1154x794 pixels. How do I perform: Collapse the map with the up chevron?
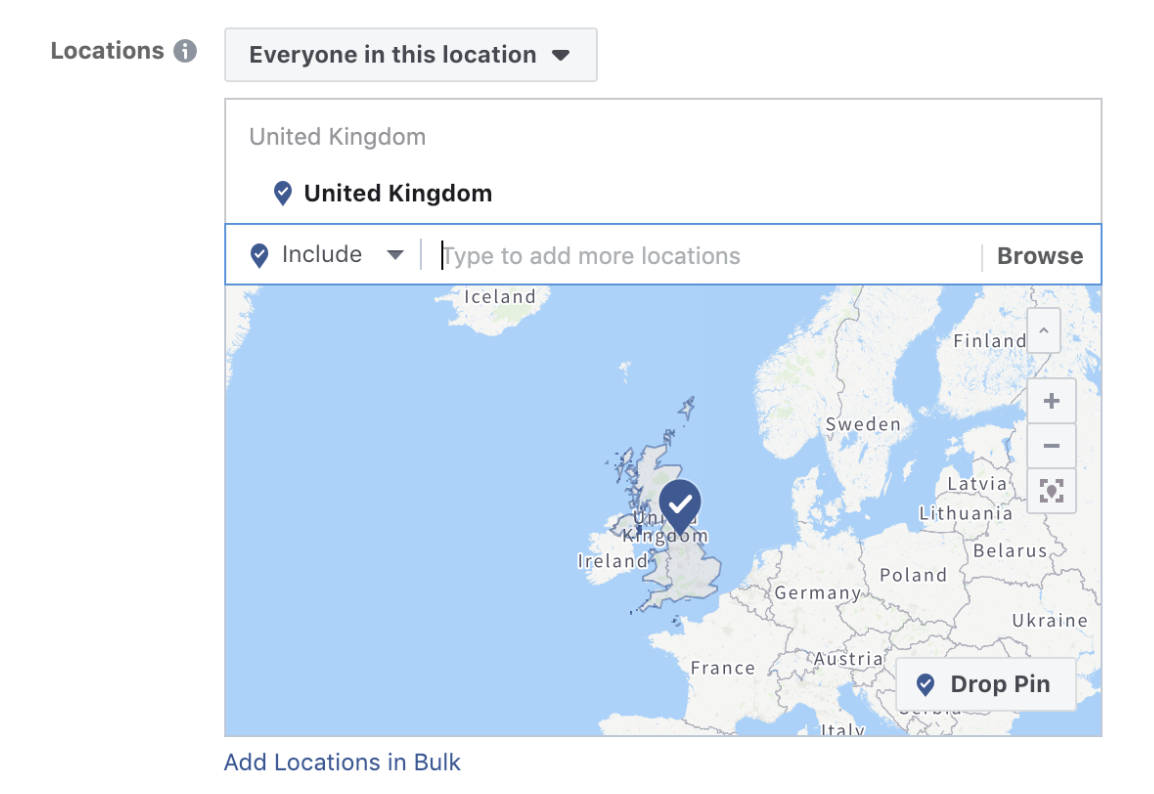pos(1044,331)
